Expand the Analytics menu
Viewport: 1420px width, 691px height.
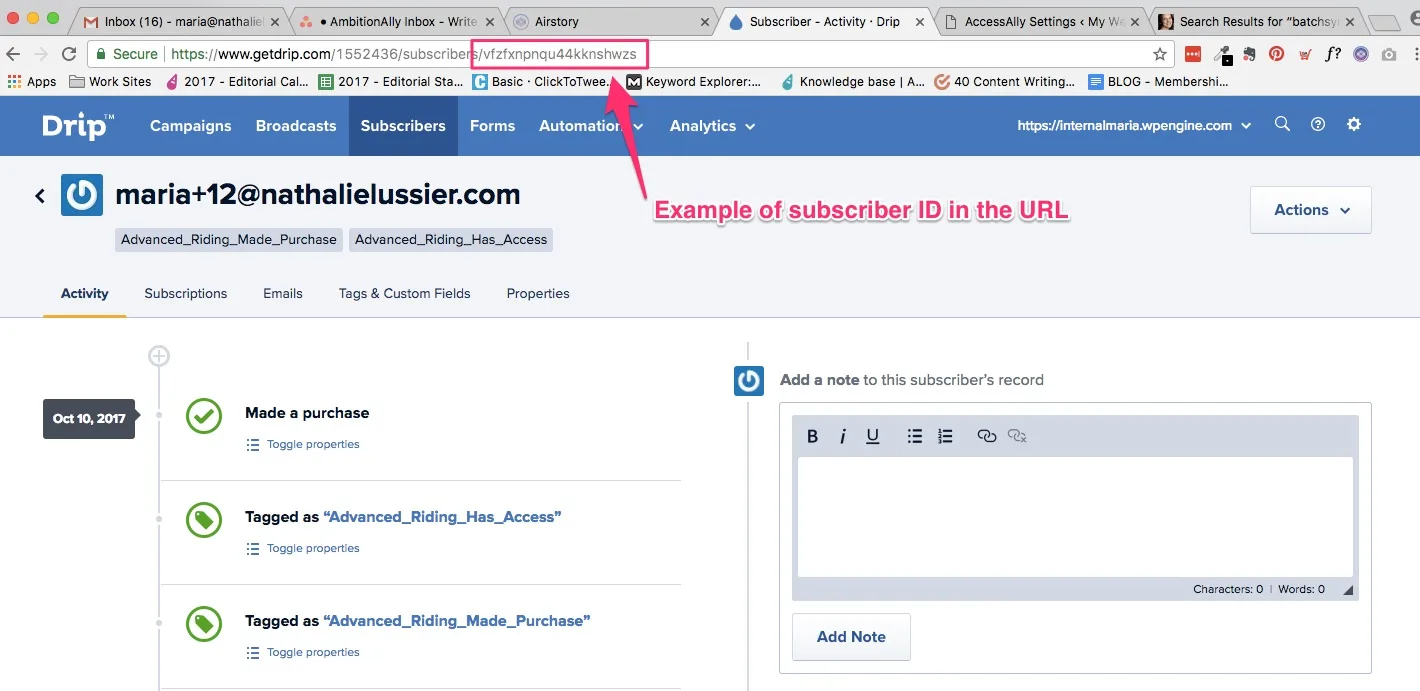tap(712, 126)
